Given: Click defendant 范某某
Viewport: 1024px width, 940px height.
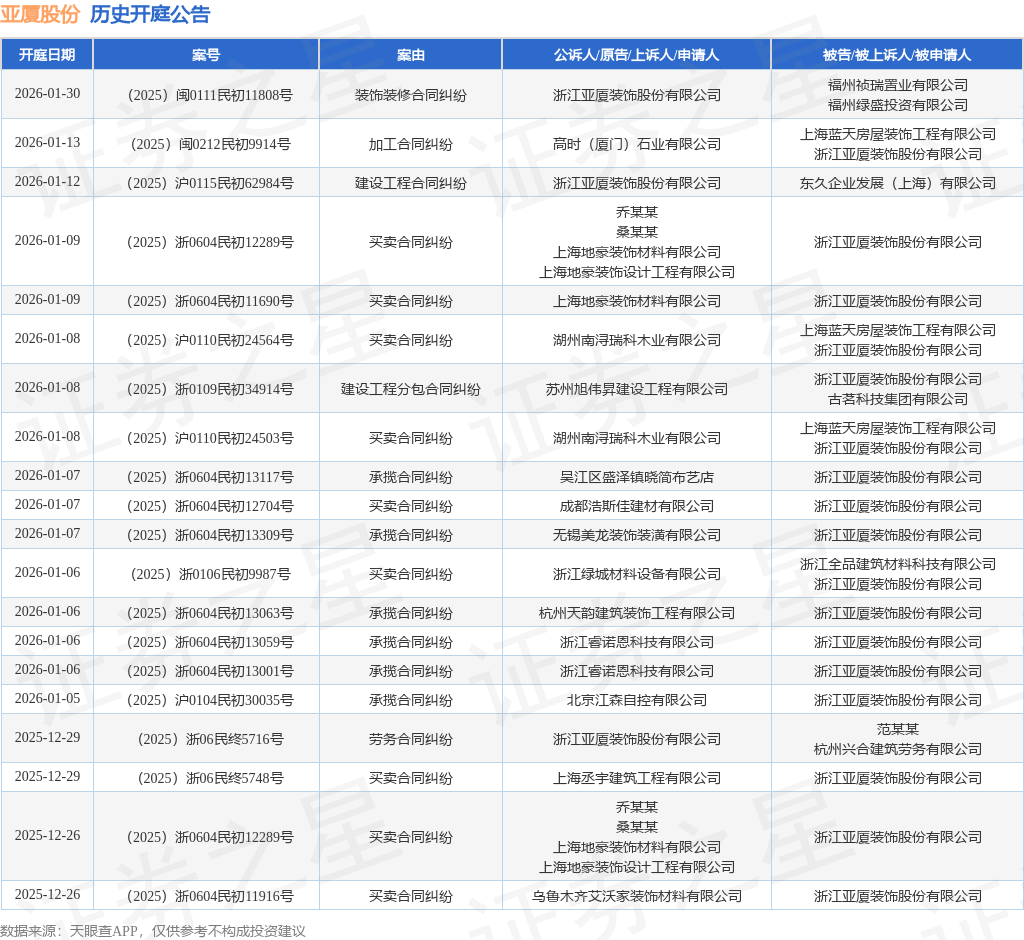Looking at the screenshot, I should (x=898, y=729).
